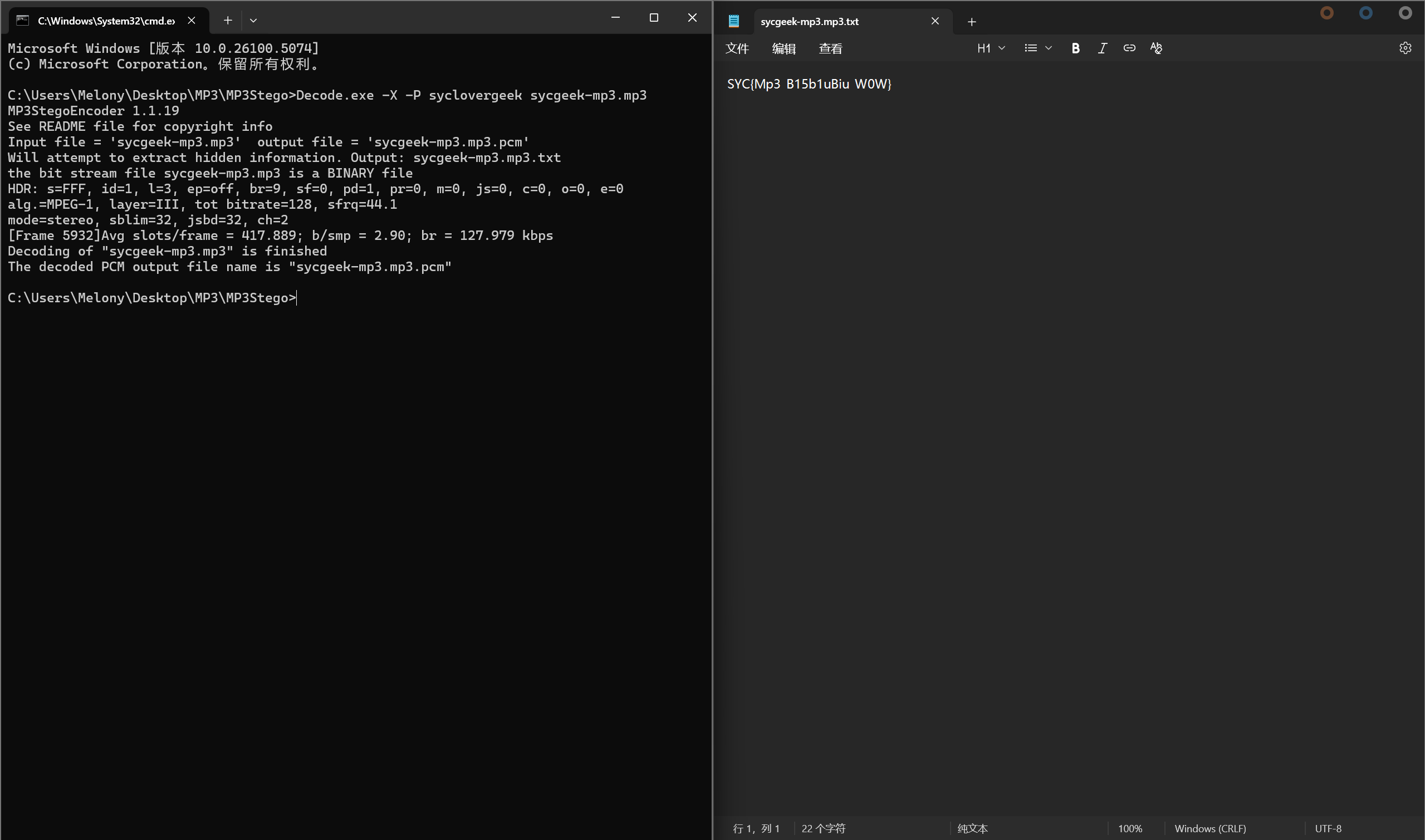Image resolution: width=1425 pixels, height=840 pixels.
Task: Insert a link using the toolbar icon
Action: coord(1129,48)
